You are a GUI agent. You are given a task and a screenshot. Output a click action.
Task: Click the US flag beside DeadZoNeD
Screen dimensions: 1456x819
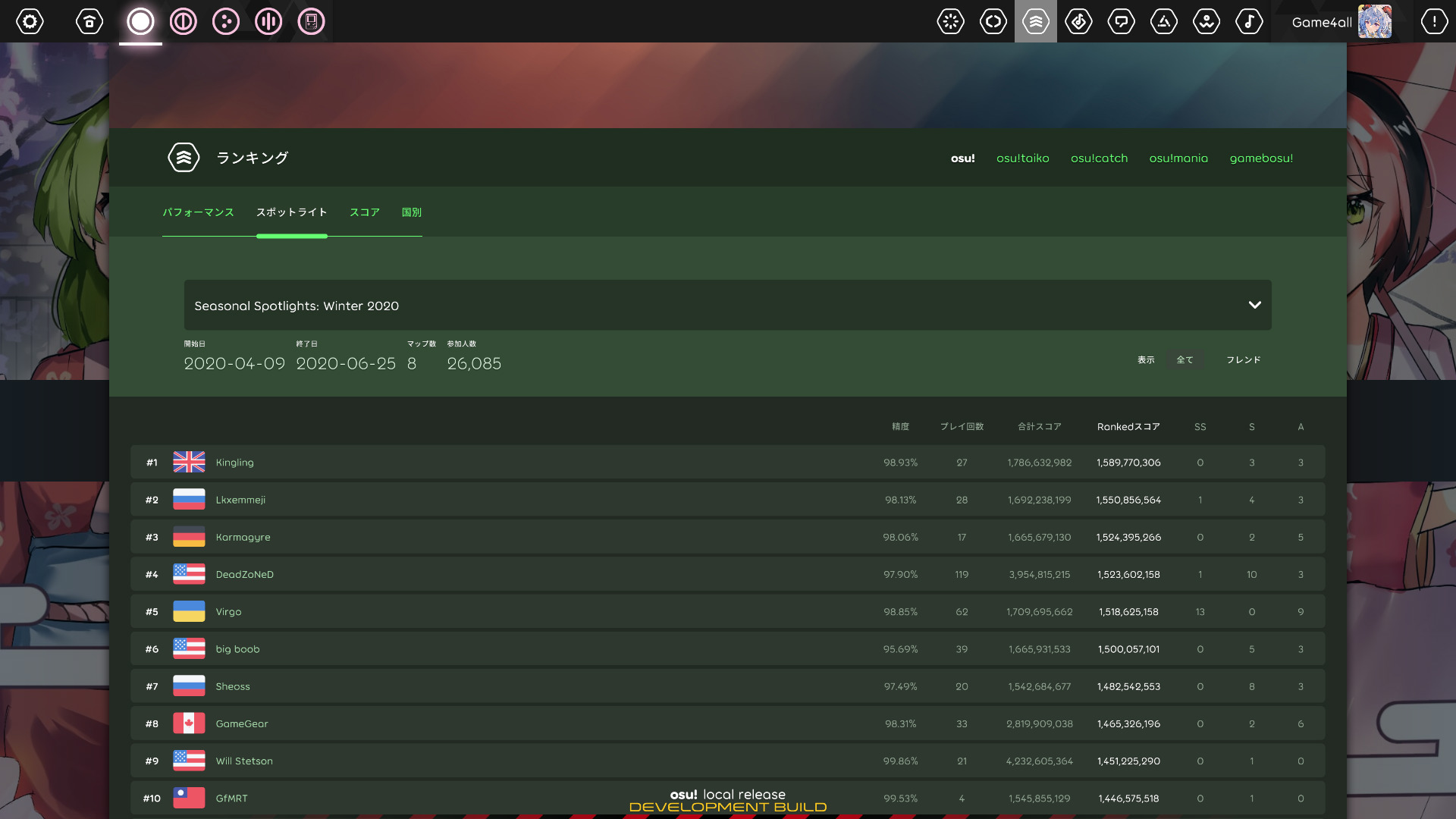(x=189, y=574)
